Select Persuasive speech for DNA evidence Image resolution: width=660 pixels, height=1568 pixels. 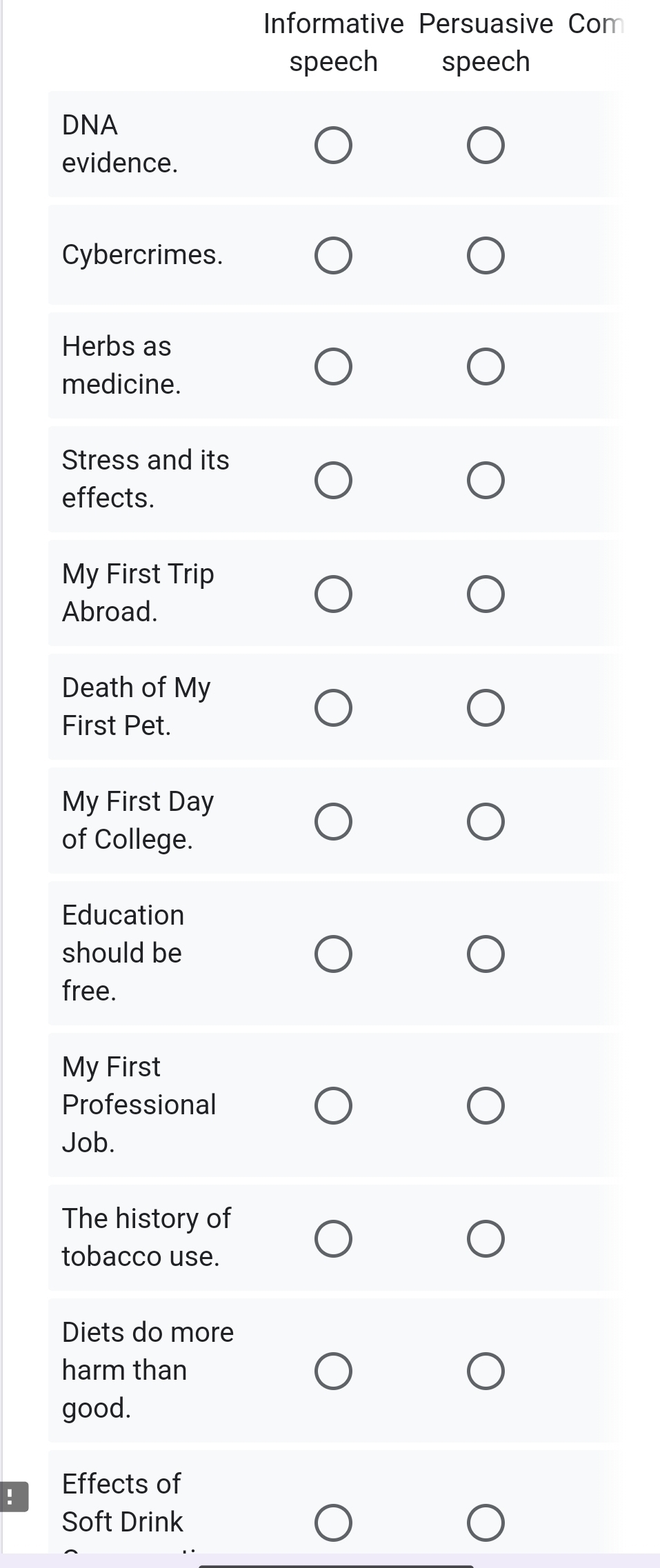[486, 145]
